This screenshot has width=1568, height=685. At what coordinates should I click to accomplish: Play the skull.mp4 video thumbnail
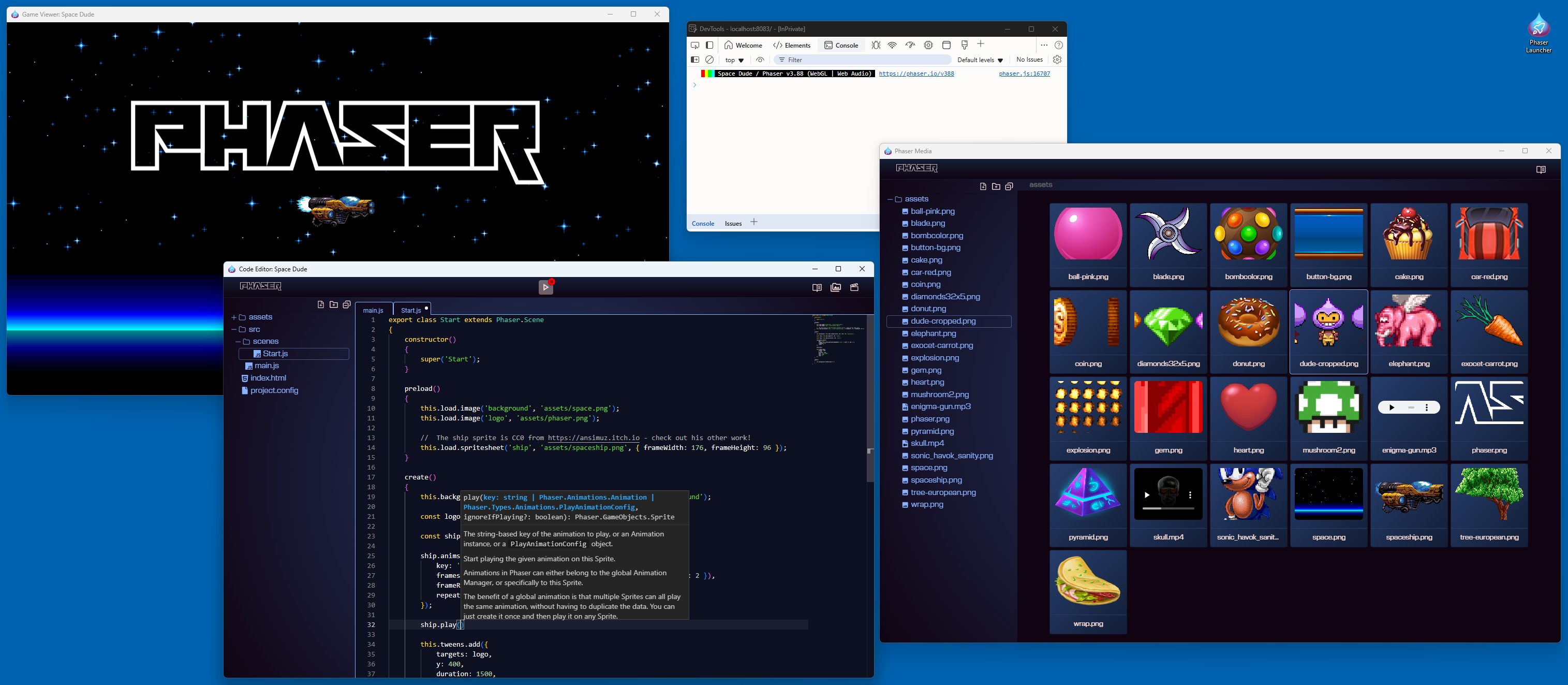[x=1147, y=495]
